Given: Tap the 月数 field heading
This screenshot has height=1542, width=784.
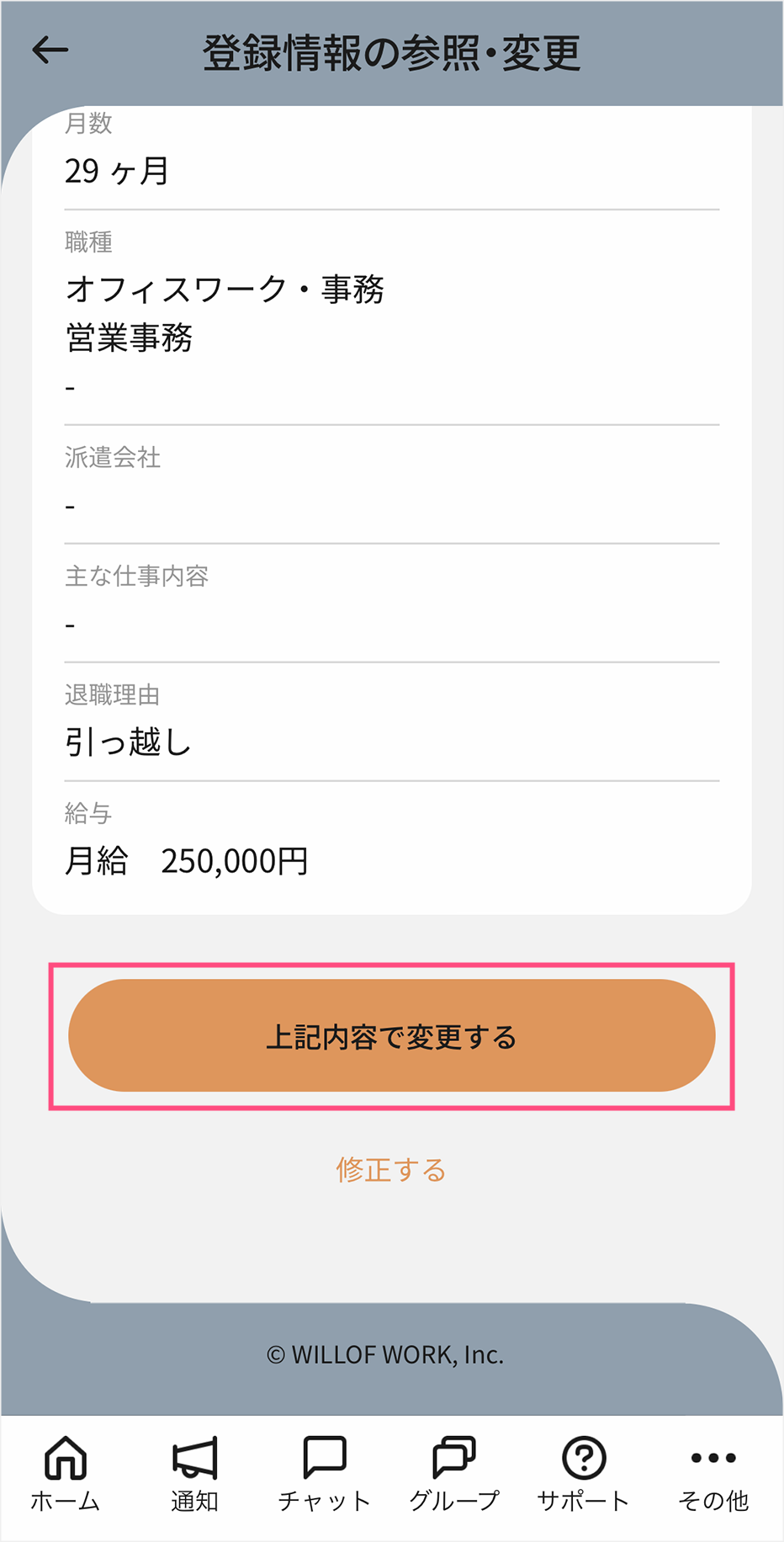Looking at the screenshot, I should [x=88, y=124].
